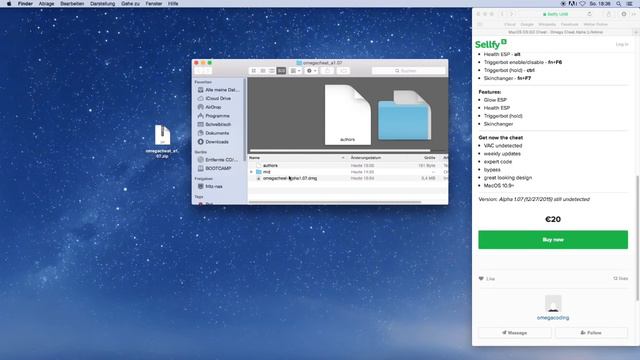Open the Hilfe menu
Screen dimensions: 640x360
173,4
